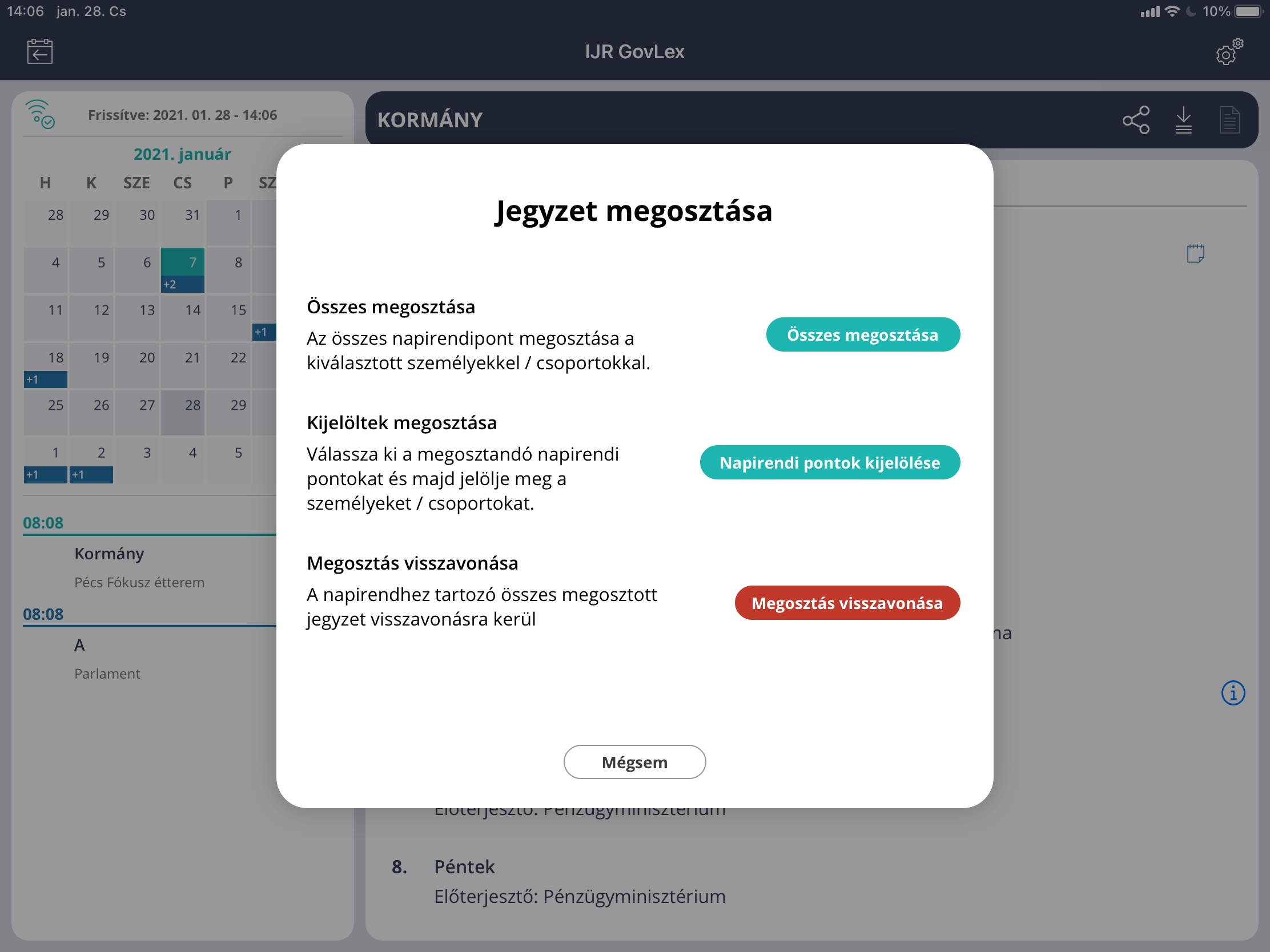Tap the battery indicator in the status bar
This screenshot has width=1270, height=952.
click(x=1247, y=11)
